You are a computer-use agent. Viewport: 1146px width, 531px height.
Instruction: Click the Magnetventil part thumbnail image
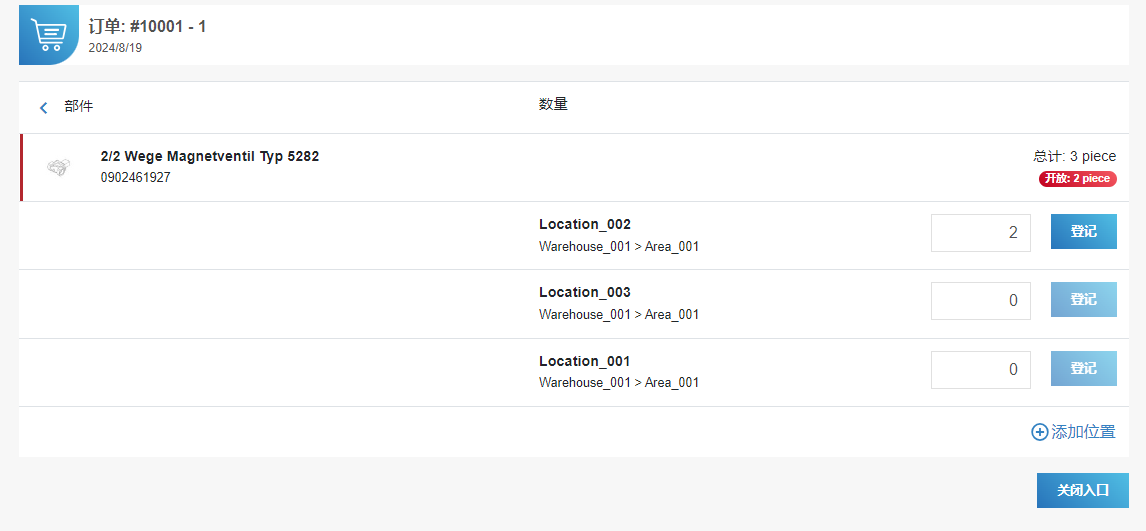click(59, 167)
